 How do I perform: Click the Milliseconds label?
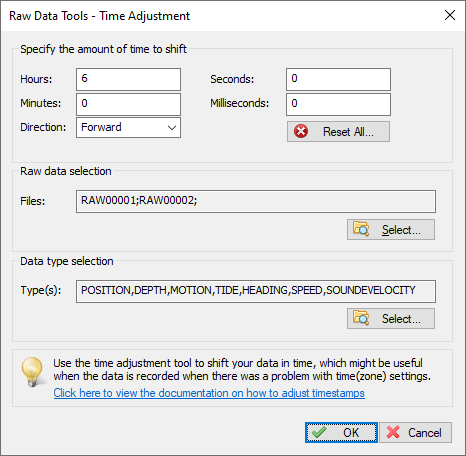point(239,103)
